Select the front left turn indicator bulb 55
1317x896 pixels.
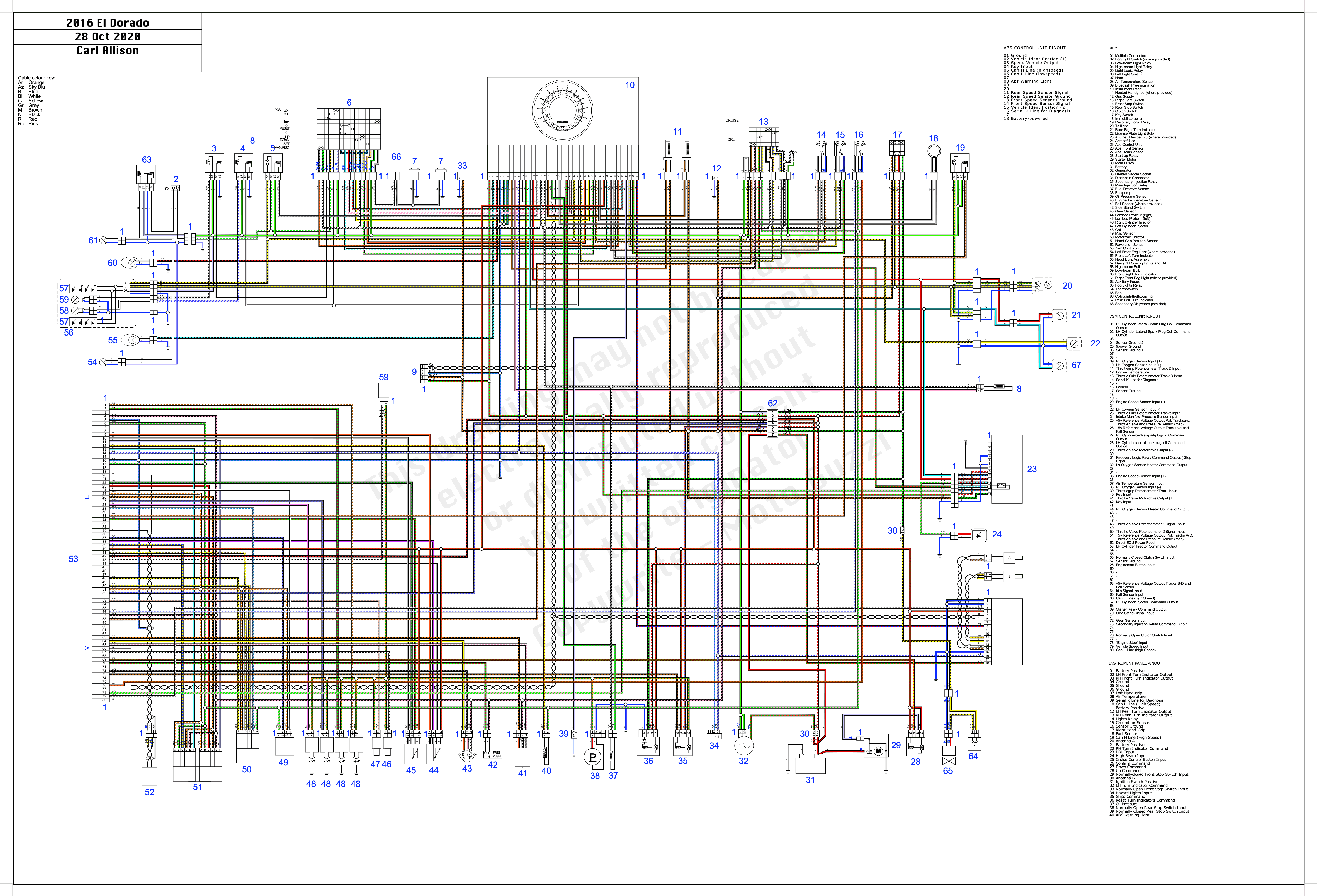click(133, 340)
